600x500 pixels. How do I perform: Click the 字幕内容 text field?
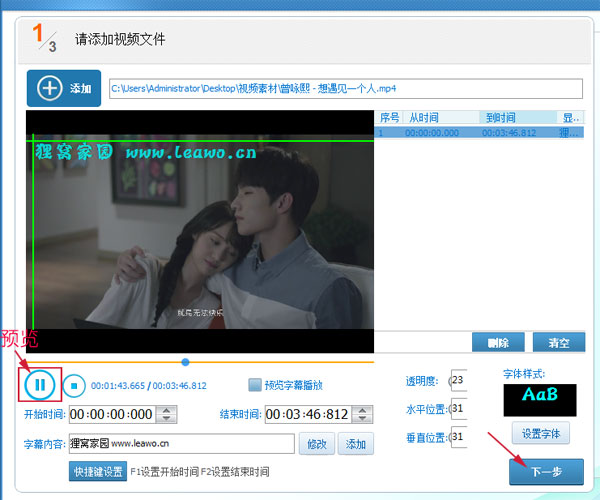click(182, 443)
